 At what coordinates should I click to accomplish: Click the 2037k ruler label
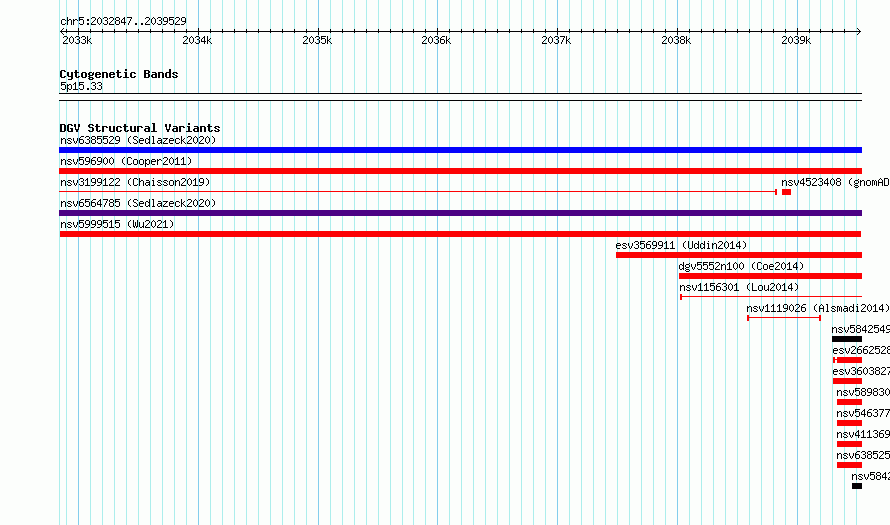(x=556, y=40)
